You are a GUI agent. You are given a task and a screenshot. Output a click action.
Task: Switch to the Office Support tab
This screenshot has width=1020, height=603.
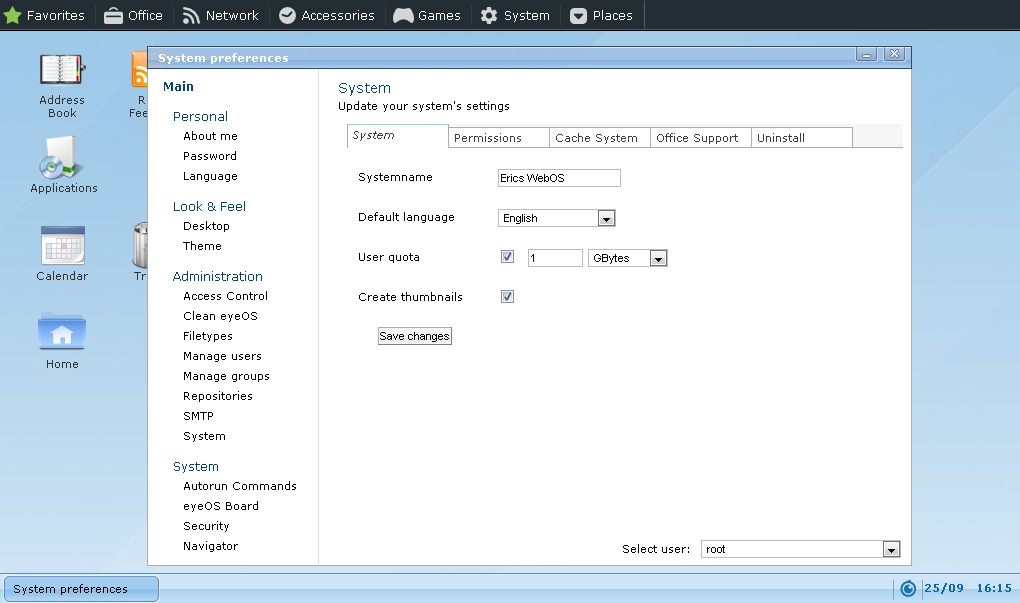tap(701, 138)
